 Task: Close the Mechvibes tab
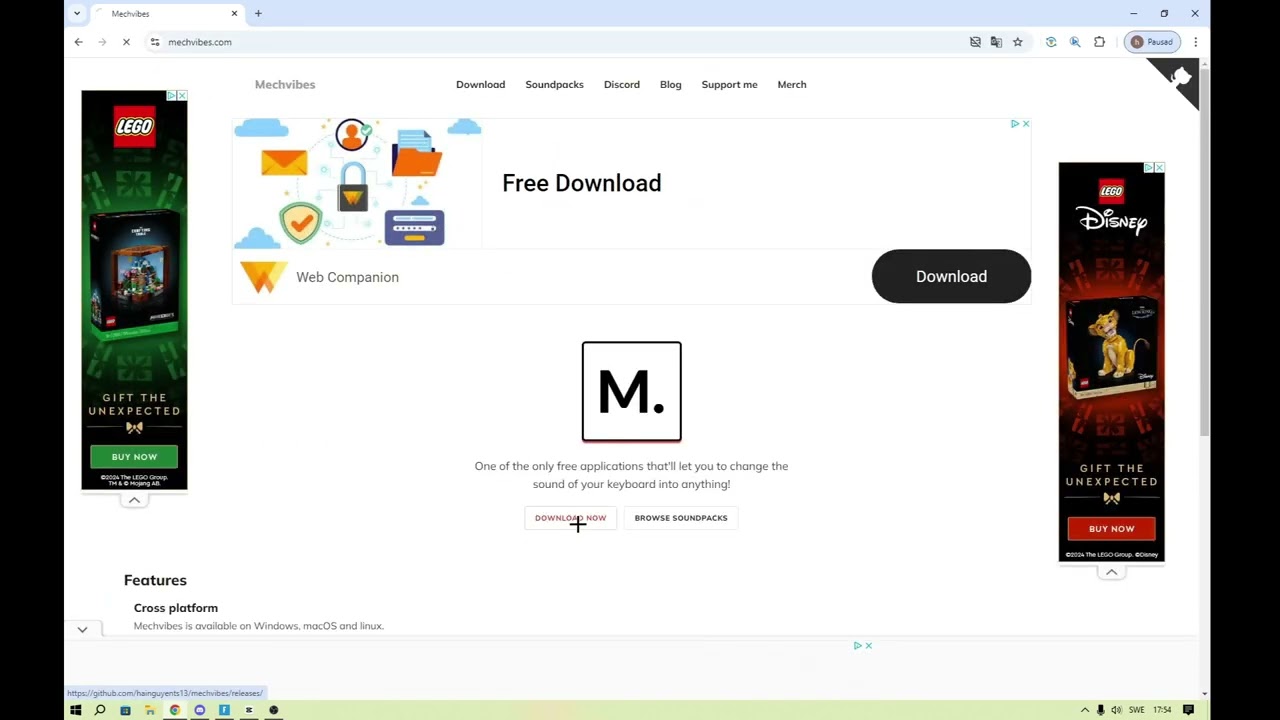(235, 13)
